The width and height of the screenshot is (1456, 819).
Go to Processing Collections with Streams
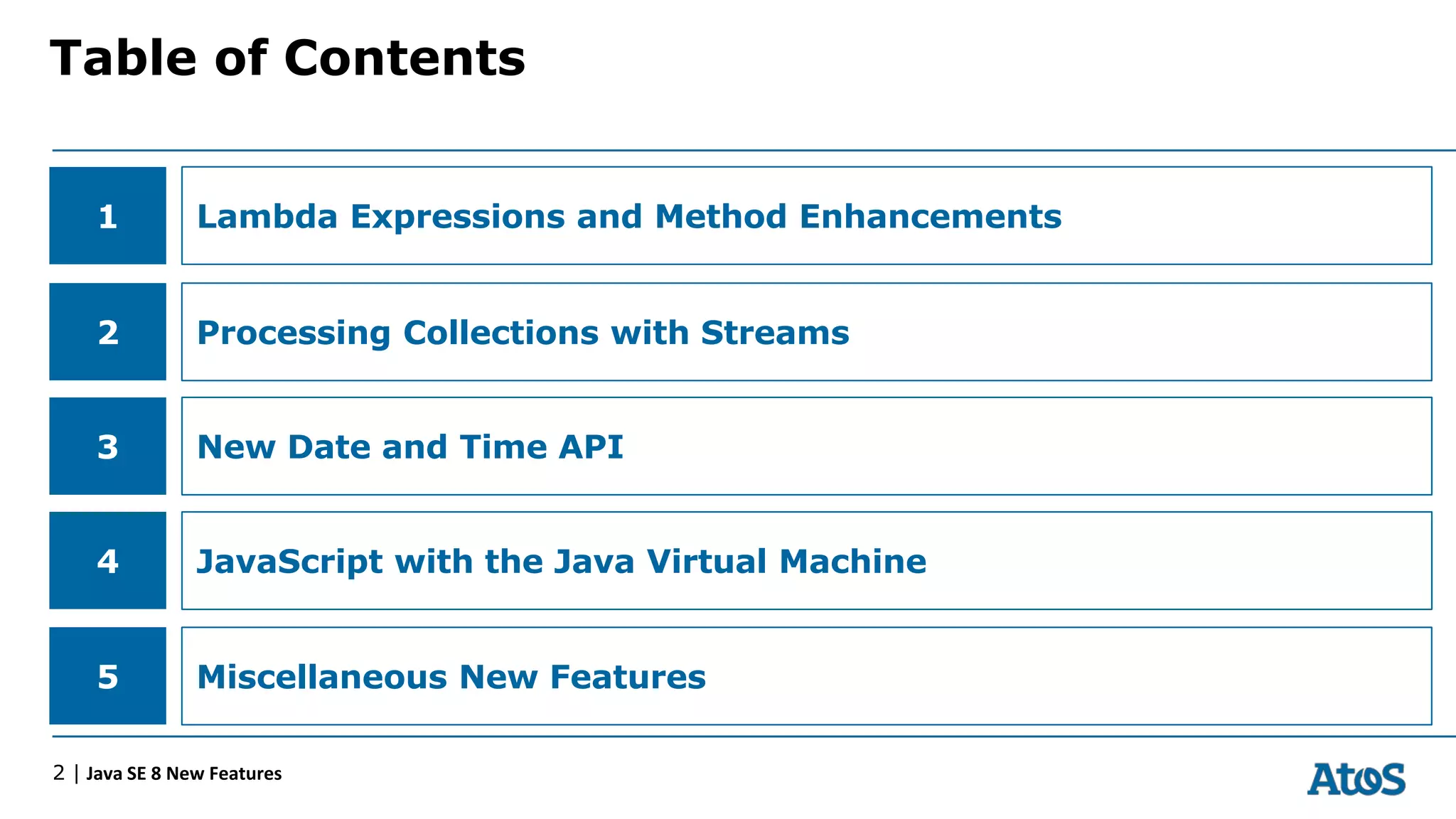click(x=523, y=333)
